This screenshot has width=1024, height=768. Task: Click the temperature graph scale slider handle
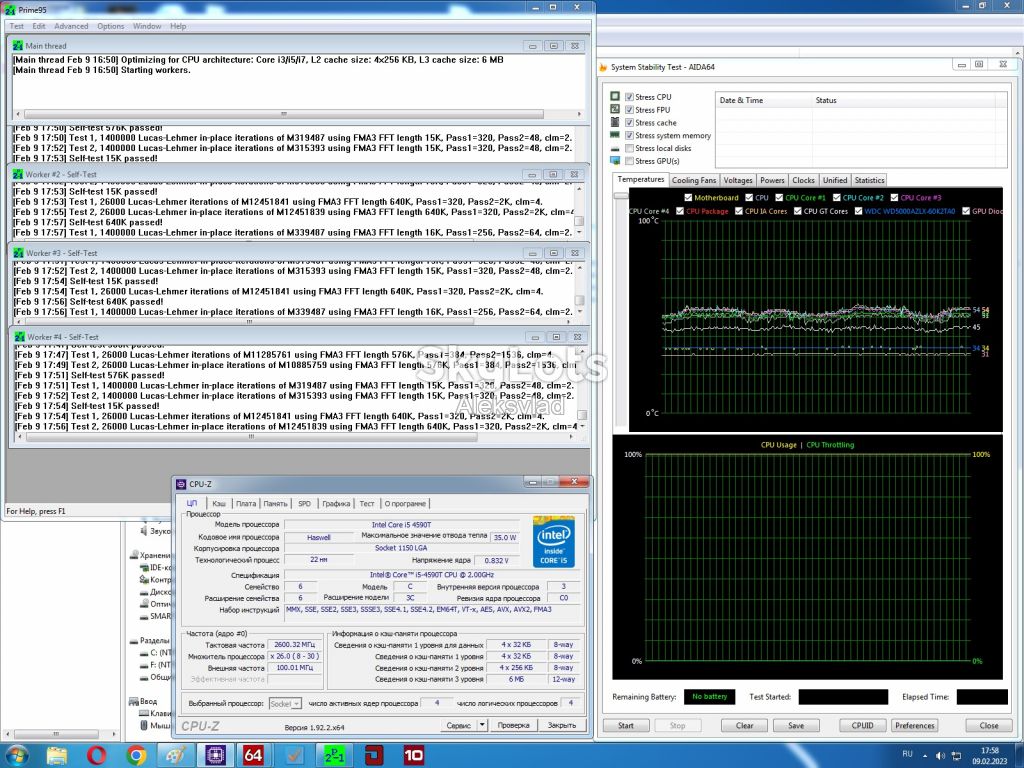click(x=621, y=195)
